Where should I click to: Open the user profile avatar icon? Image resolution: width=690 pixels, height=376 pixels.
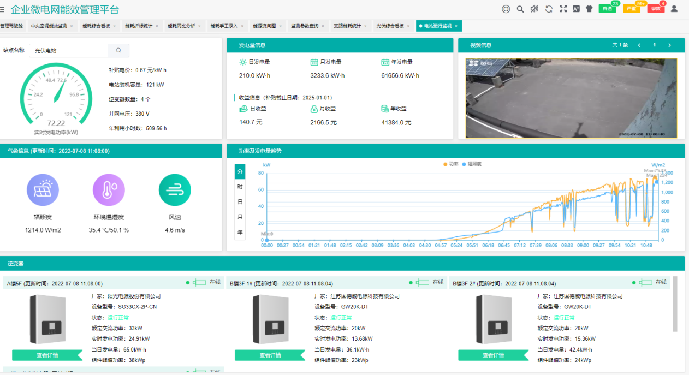(x=674, y=9)
